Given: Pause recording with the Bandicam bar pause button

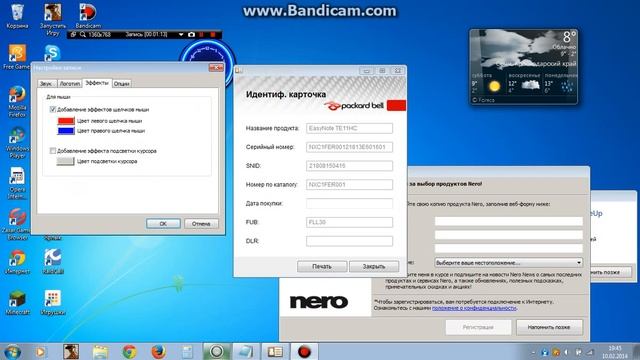Looking at the screenshot, I should [x=202, y=35].
